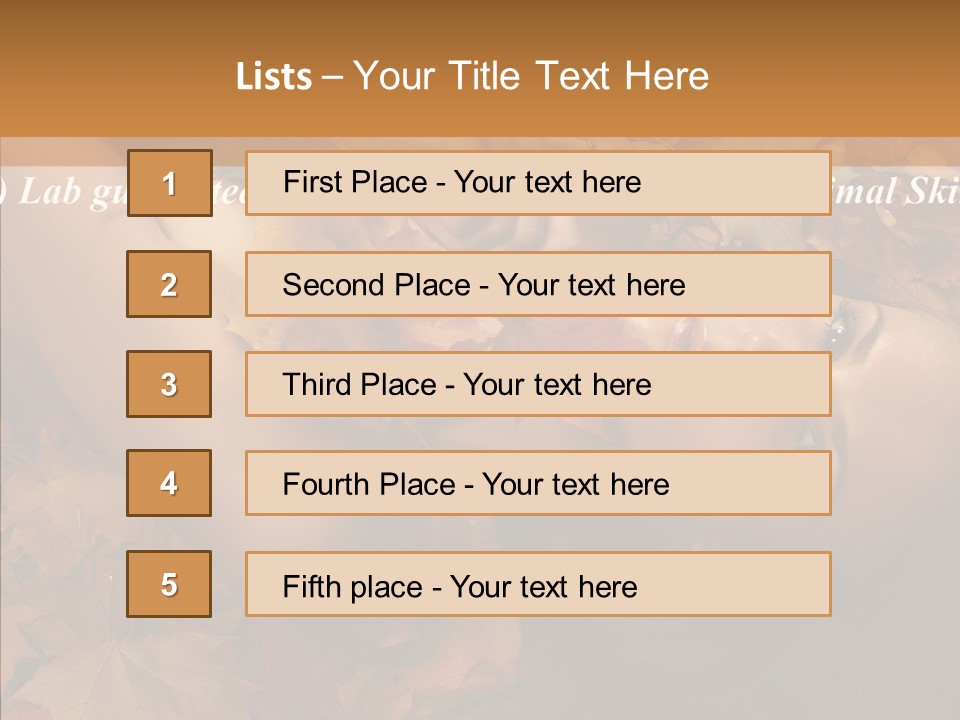Click the word 'Third' in the list
This screenshot has height=720, width=960.
pos(318,385)
